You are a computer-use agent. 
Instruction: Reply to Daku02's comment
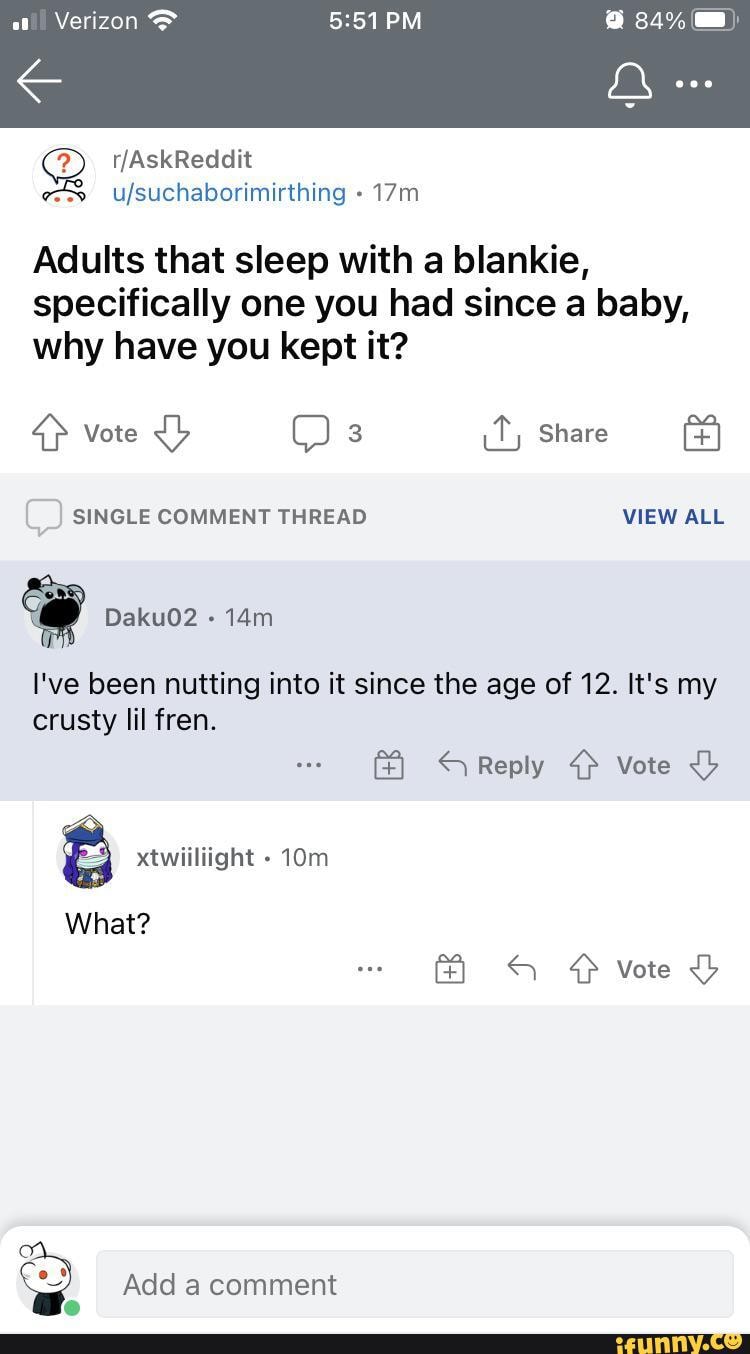(x=491, y=765)
